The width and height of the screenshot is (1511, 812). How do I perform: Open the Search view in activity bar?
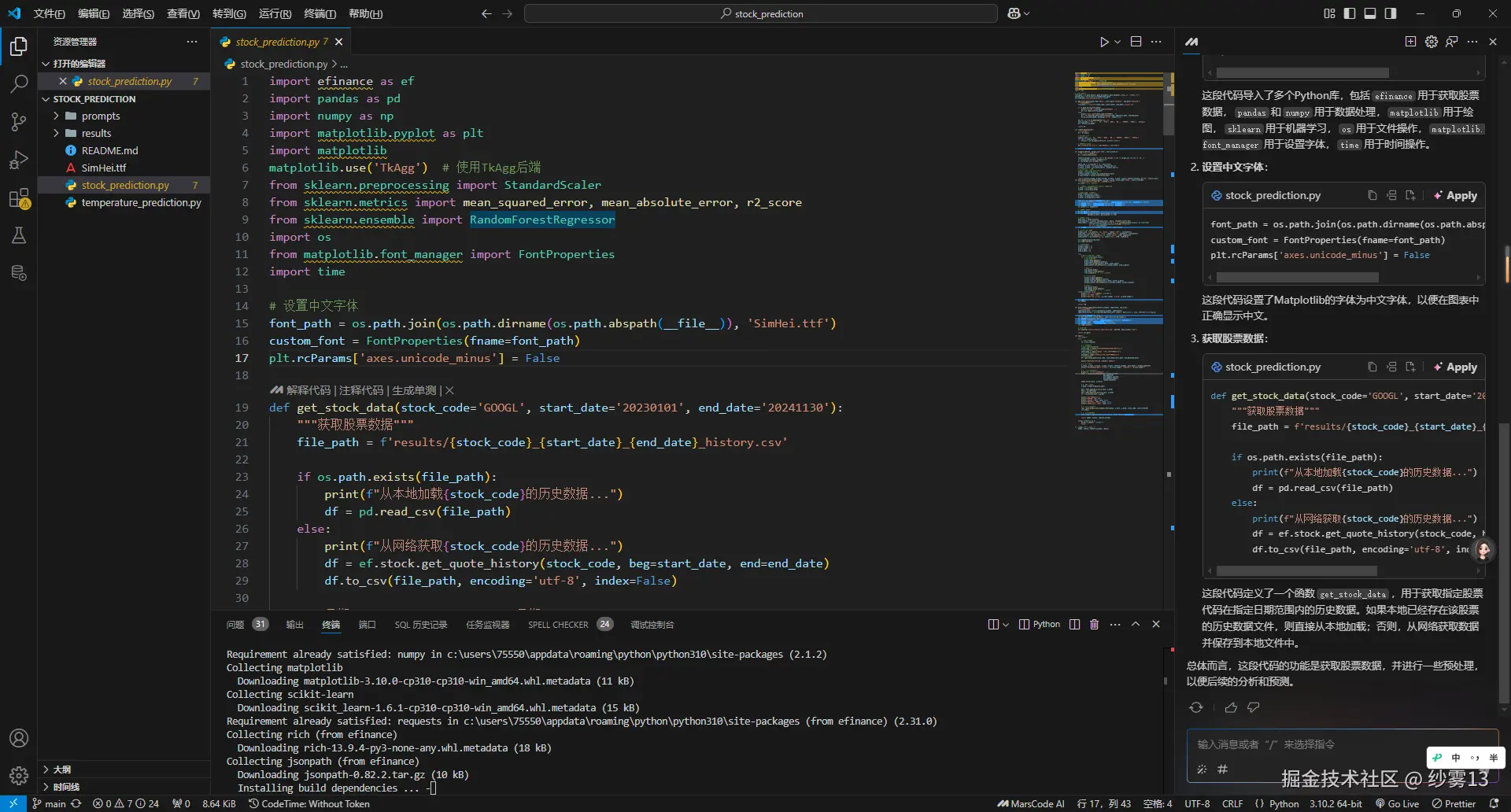click(x=19, y=83)
